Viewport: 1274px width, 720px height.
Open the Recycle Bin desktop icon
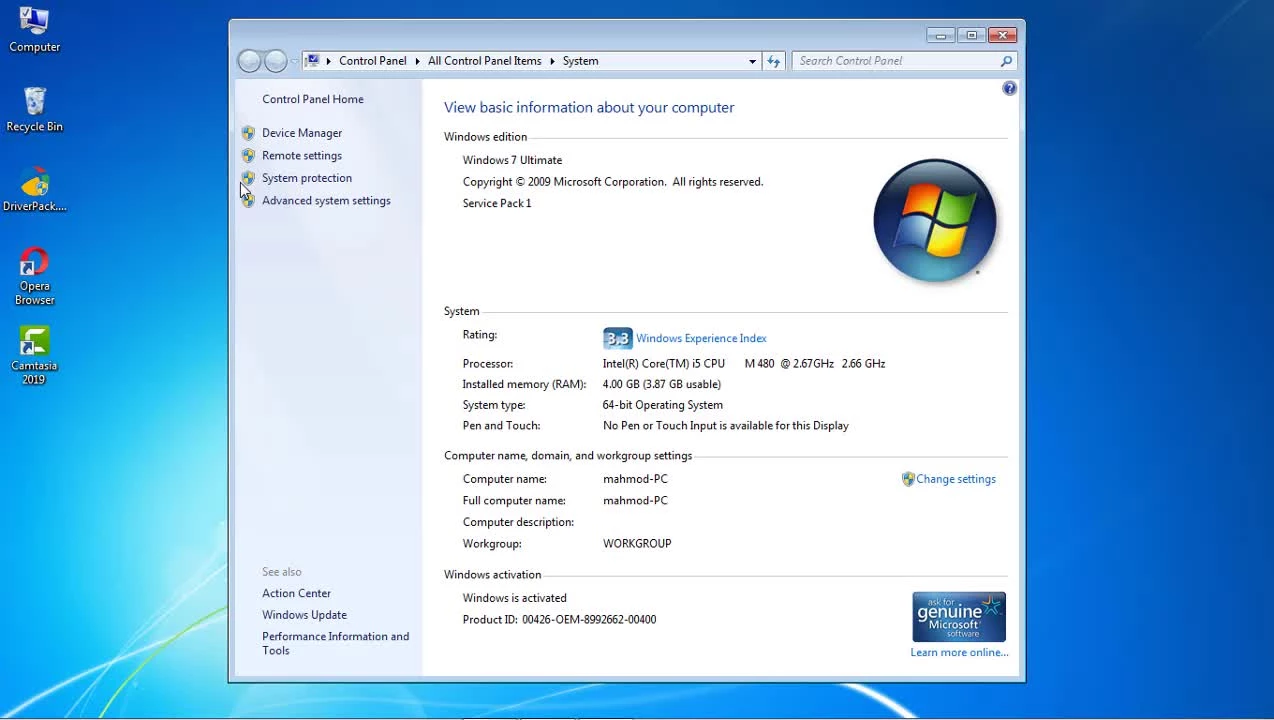(x=34, y=110)
